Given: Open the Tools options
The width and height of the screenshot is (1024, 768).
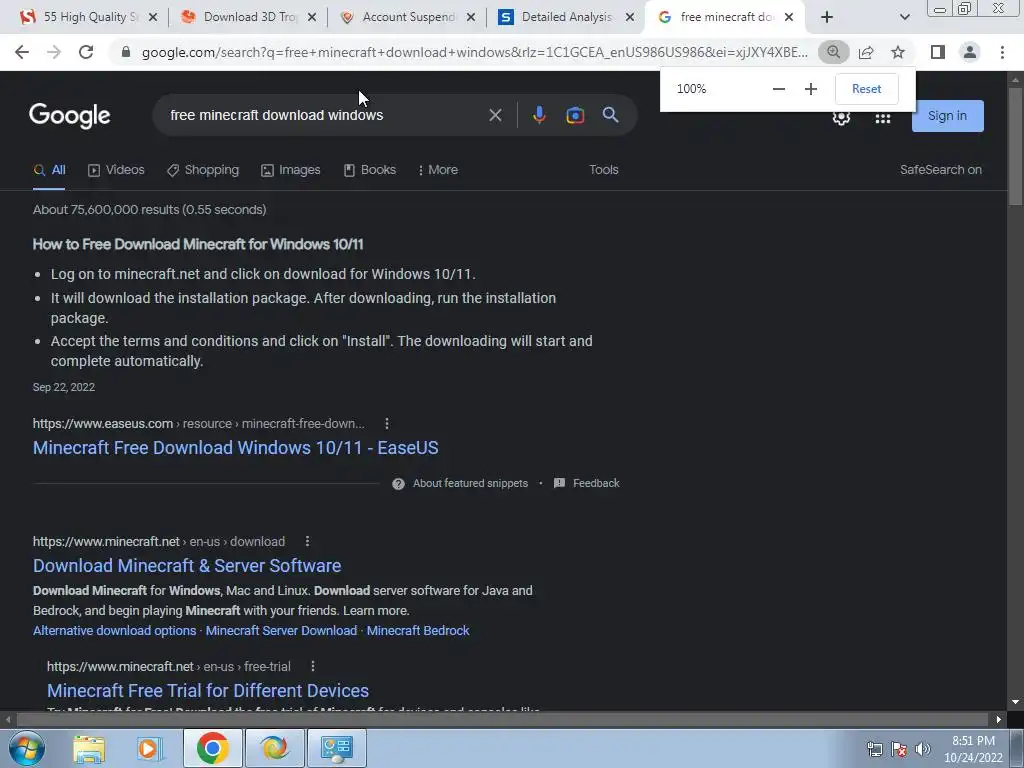Looking at the screenshot, I should [x=603, y=170].
